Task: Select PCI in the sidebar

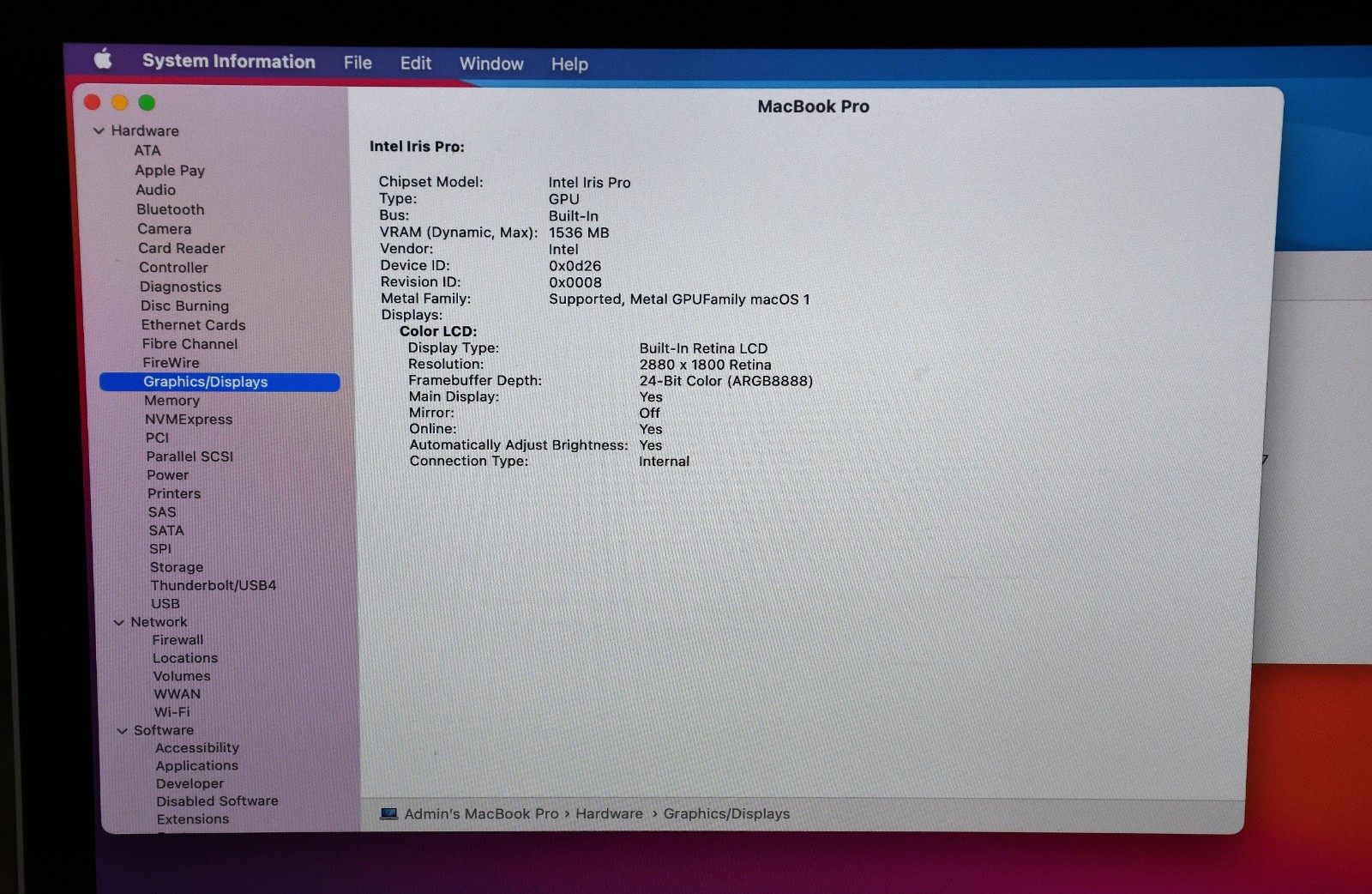Action: pyautogui.click(x=157, y=438)
